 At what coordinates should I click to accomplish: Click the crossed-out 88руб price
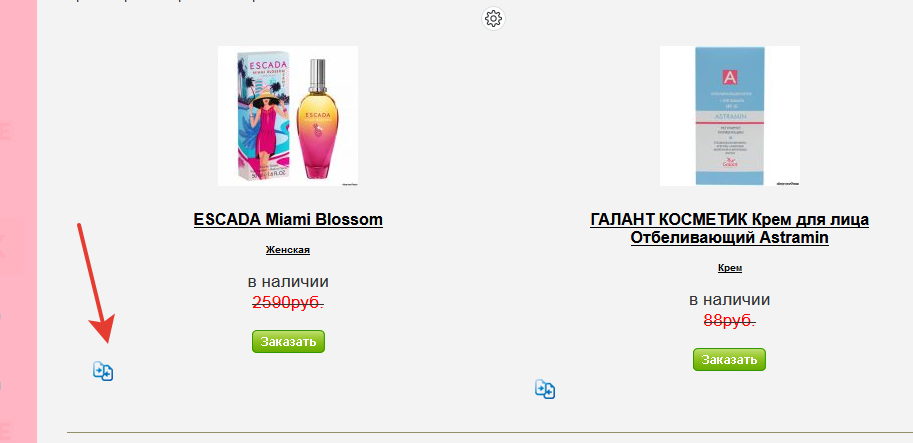tap(730, 320)
